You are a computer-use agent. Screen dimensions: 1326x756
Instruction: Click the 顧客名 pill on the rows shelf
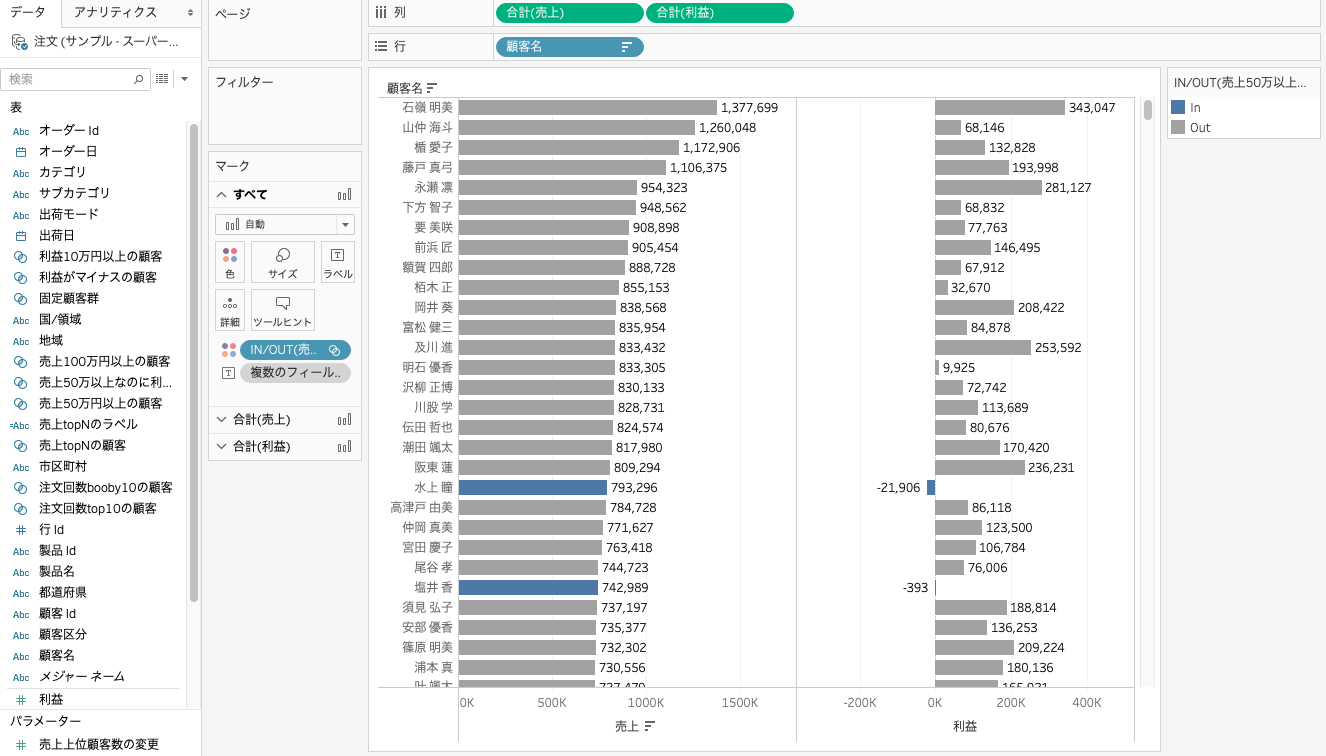(x=570, y=46)
